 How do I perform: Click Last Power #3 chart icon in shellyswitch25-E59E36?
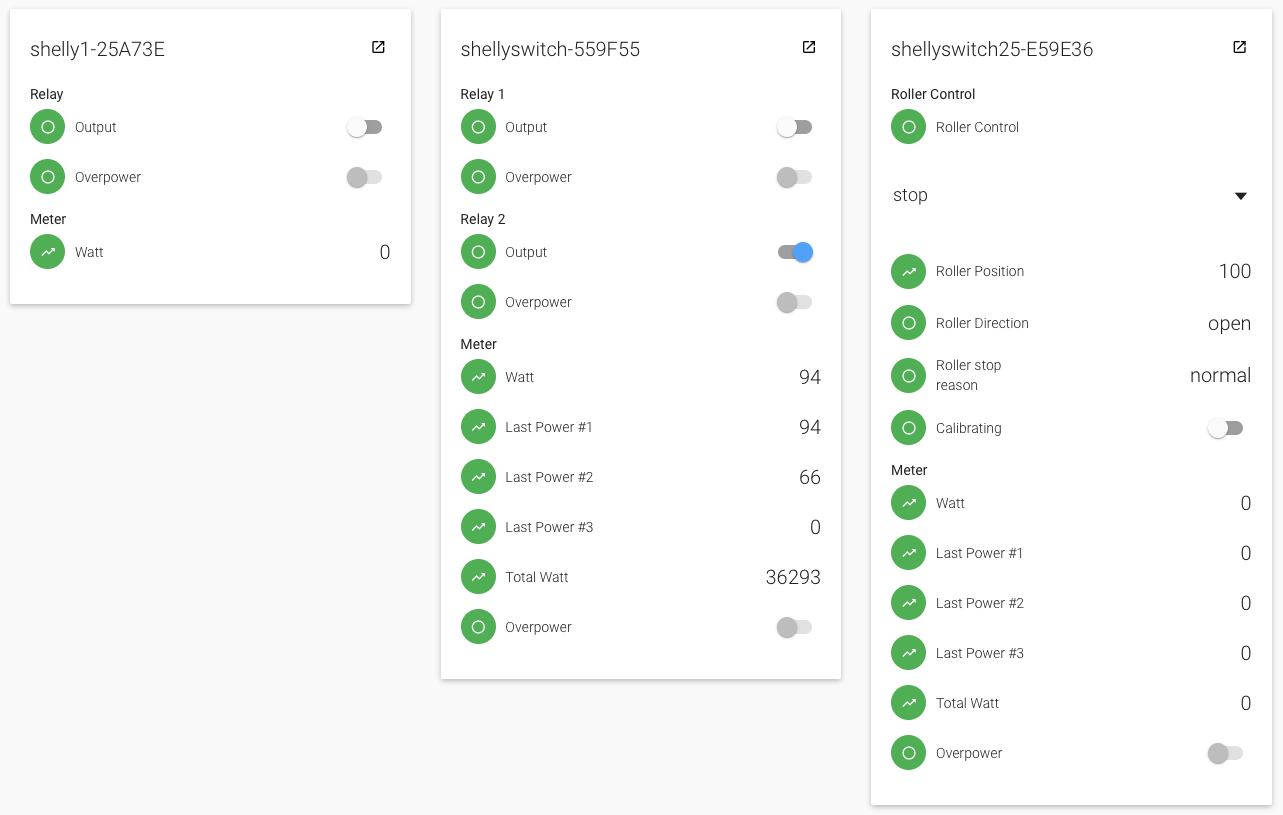908,653
